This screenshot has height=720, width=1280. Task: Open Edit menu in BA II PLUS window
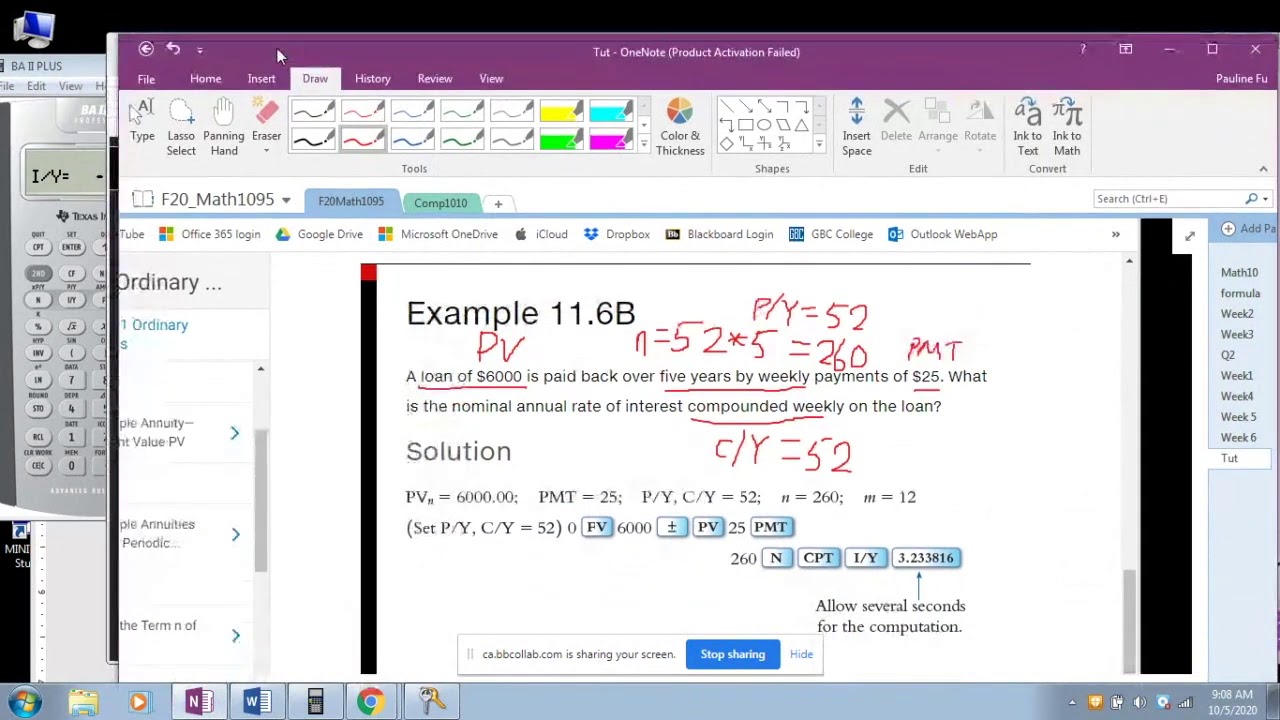coord(36,86)
